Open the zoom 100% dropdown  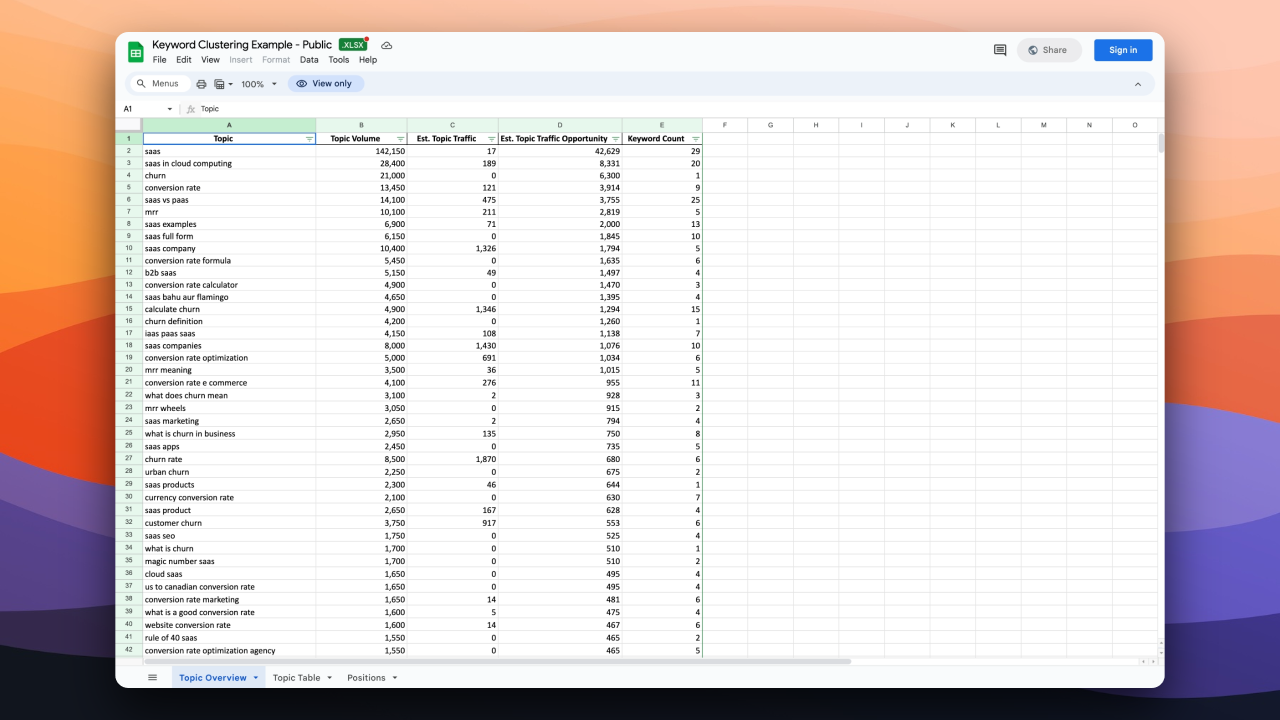[259, 84]
